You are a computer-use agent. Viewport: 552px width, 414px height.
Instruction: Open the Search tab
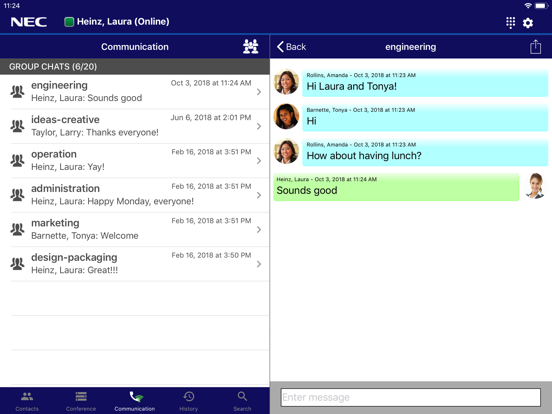(x=242, y=401)
